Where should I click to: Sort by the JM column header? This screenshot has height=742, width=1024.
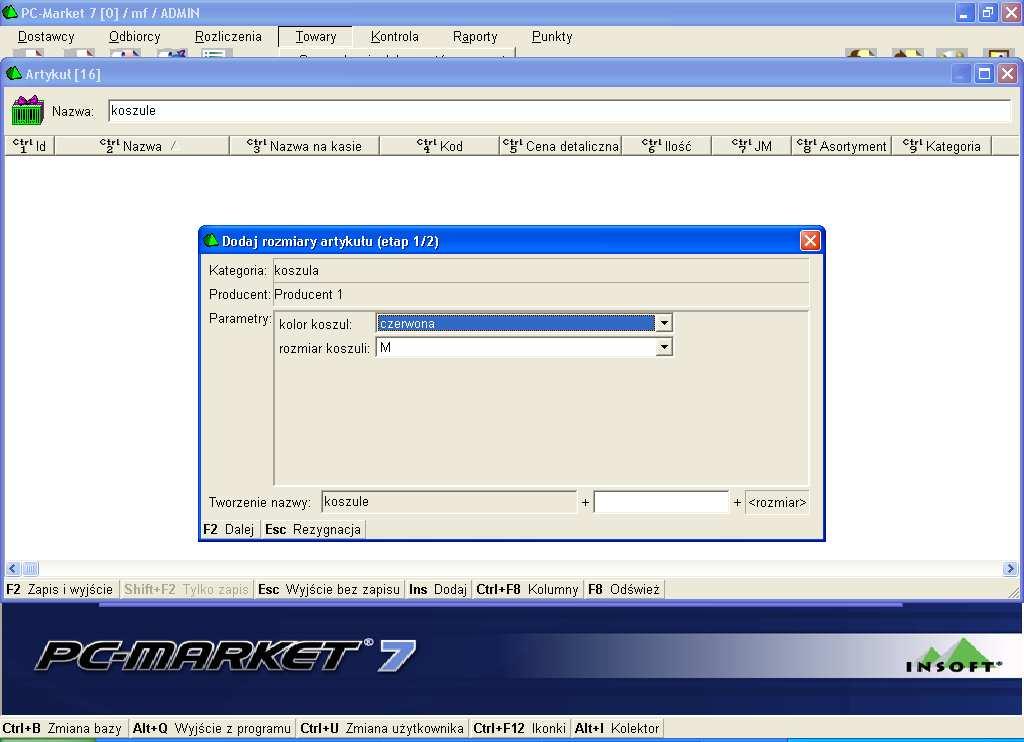pos(752,146)
